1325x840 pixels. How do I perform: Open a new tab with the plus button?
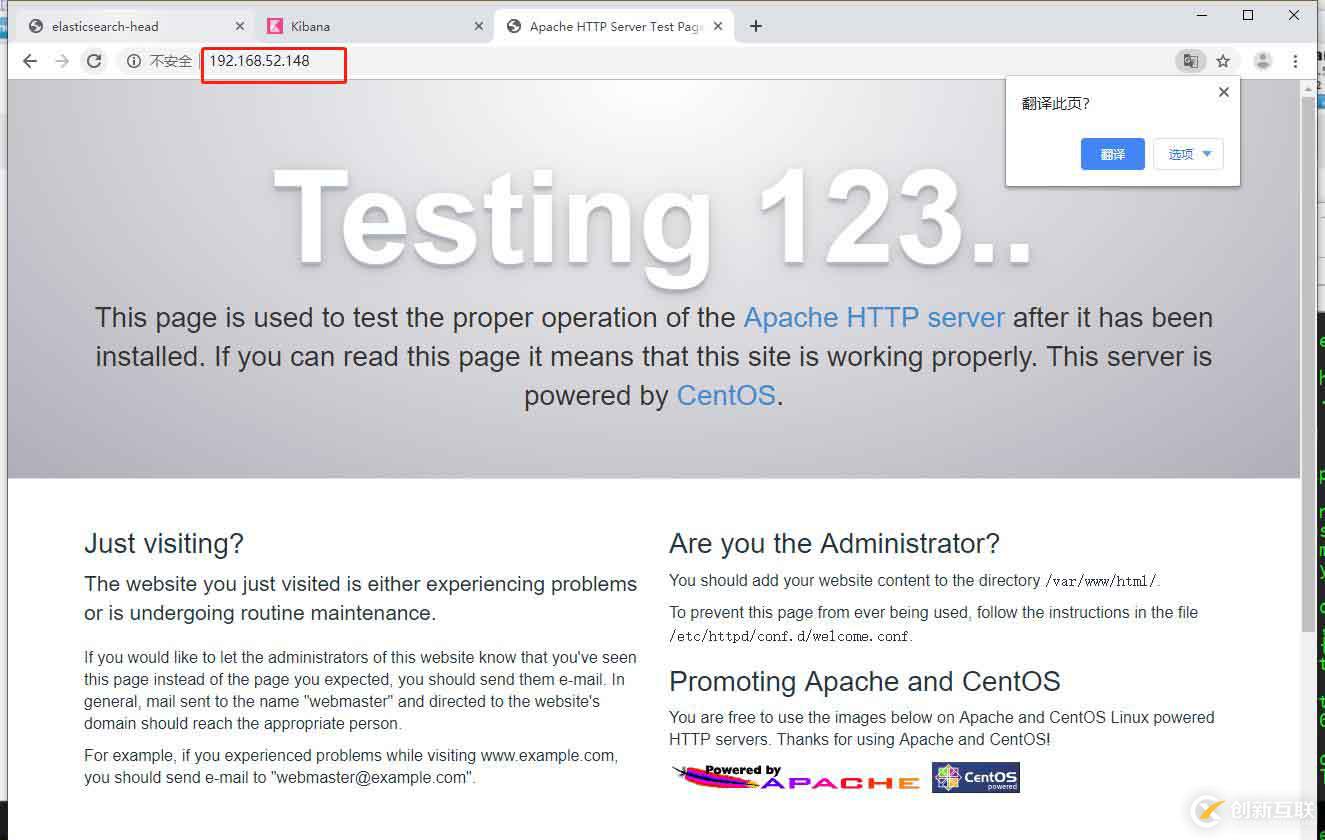click(756, 26)
